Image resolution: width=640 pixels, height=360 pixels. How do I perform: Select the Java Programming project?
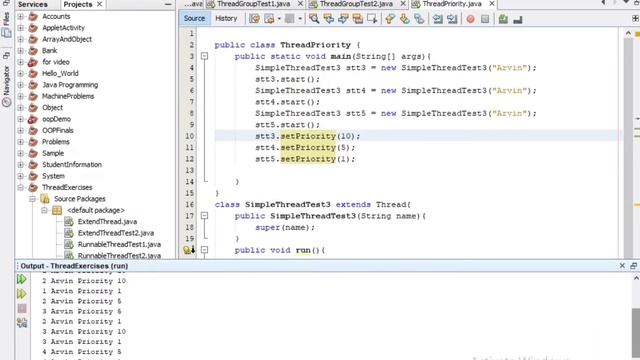point(70,85)
